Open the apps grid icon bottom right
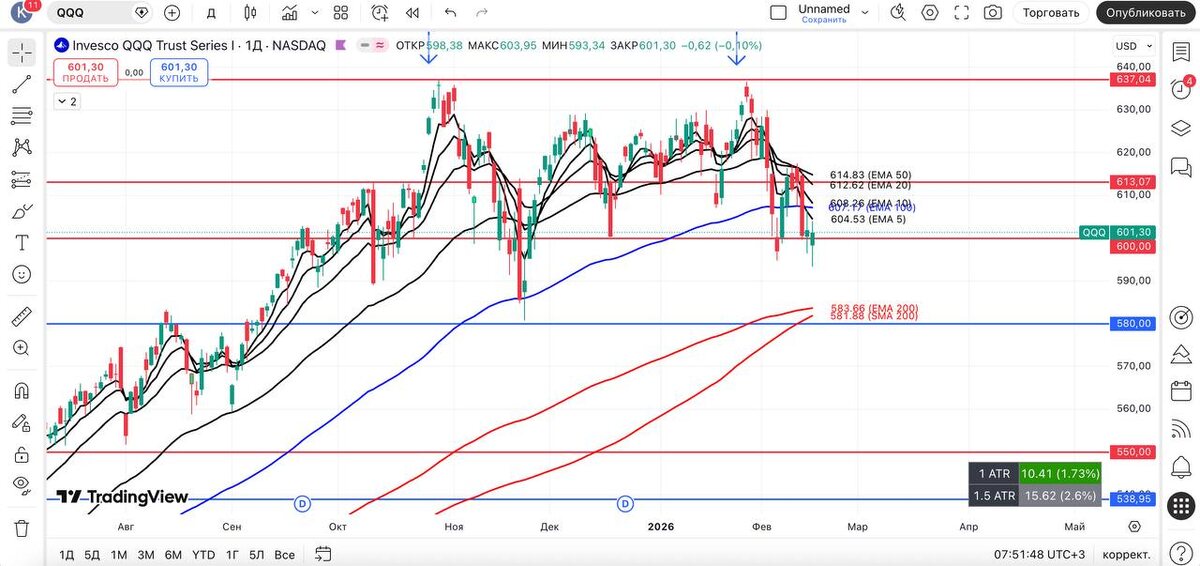This screenshot has width=1200, height=566. (x=1180, y=506)
